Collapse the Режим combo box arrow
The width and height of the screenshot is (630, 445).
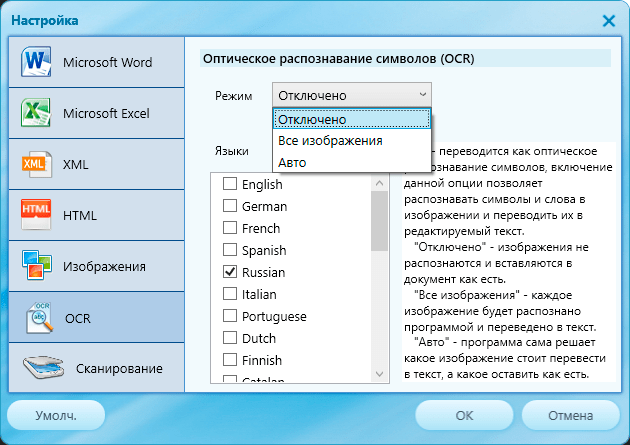click(x=422, y=95)
